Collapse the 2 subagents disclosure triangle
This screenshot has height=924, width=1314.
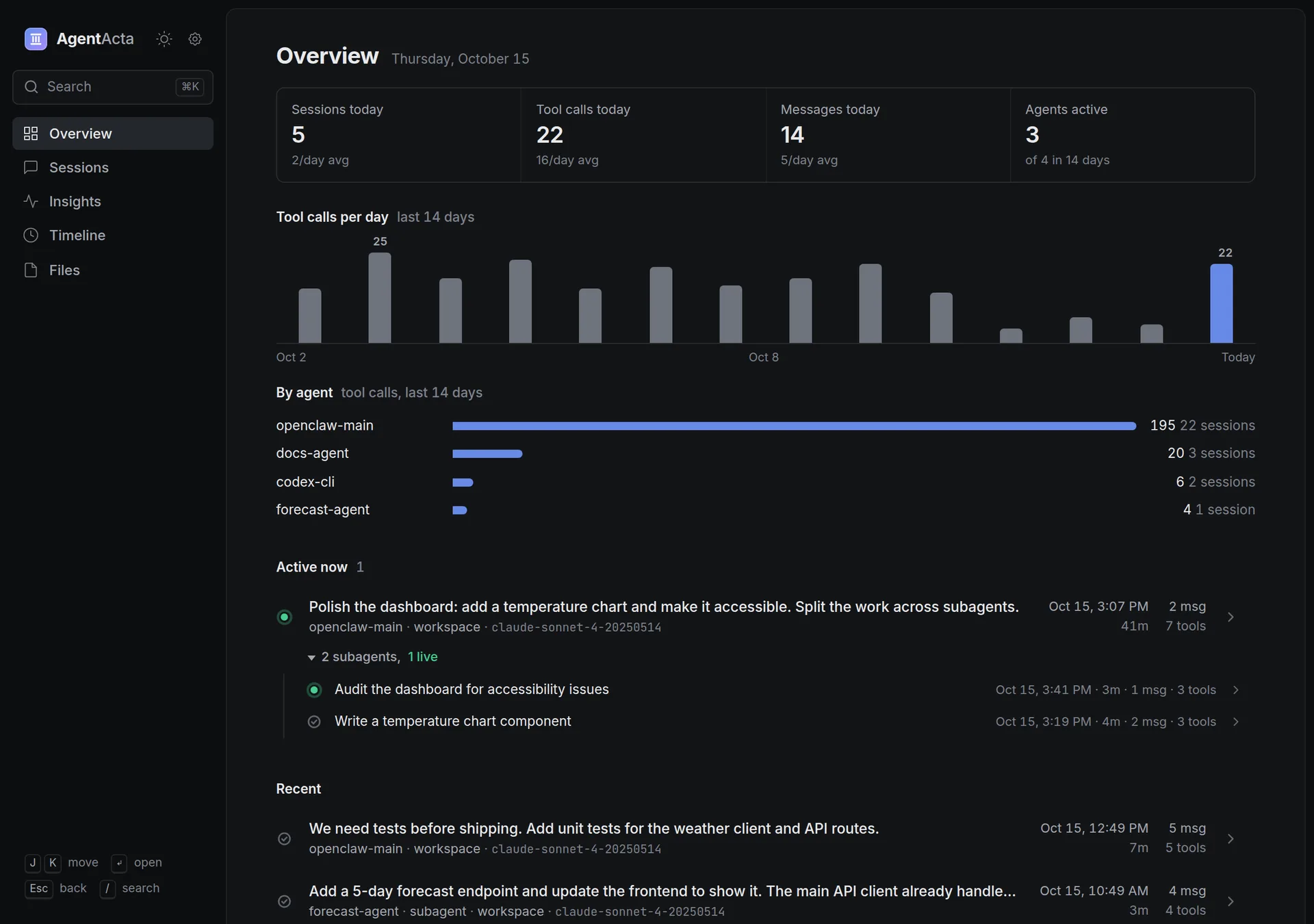click(x=311, y=658)
